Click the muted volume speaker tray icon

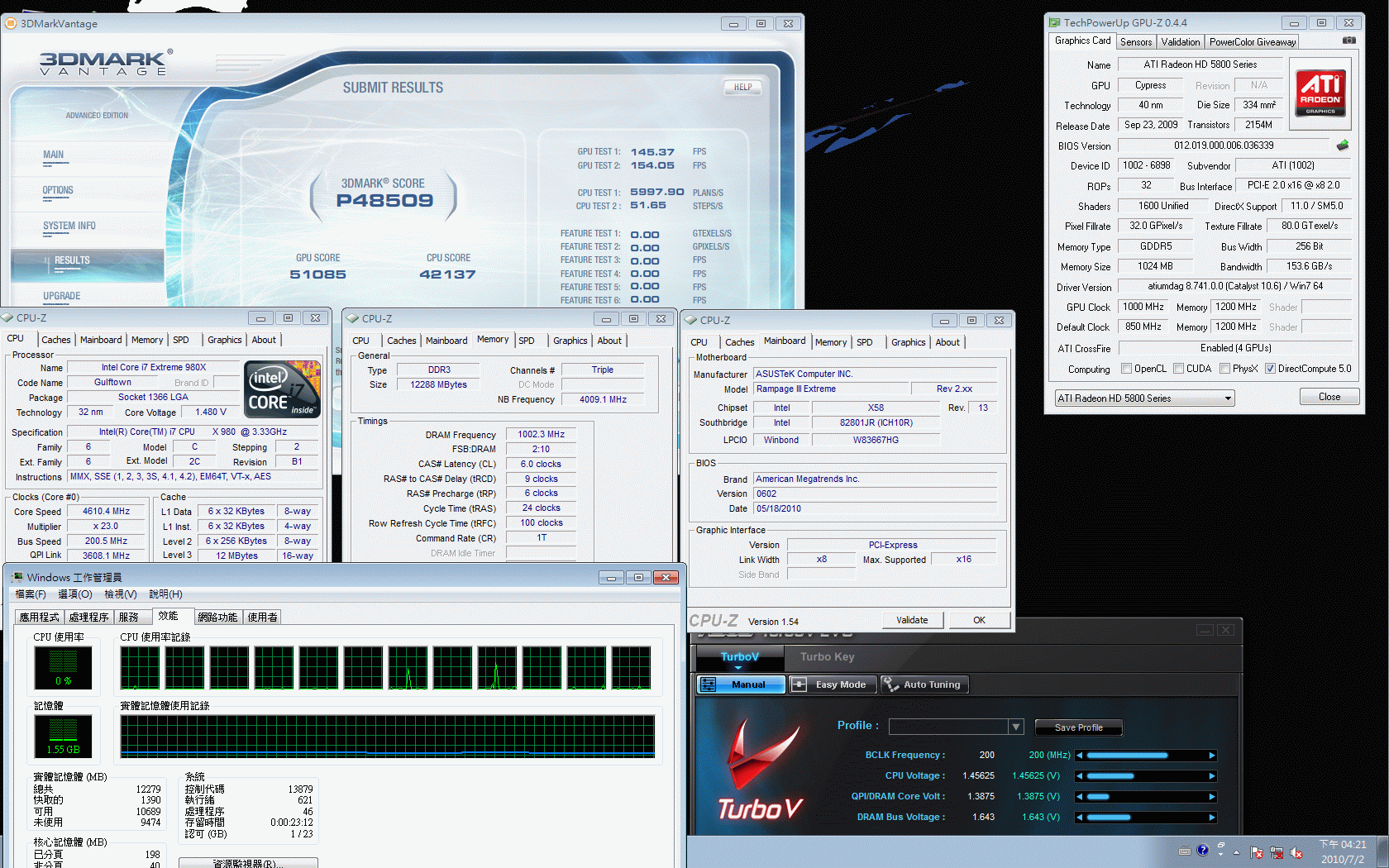pyautogui.click(x=1296, y=852)
